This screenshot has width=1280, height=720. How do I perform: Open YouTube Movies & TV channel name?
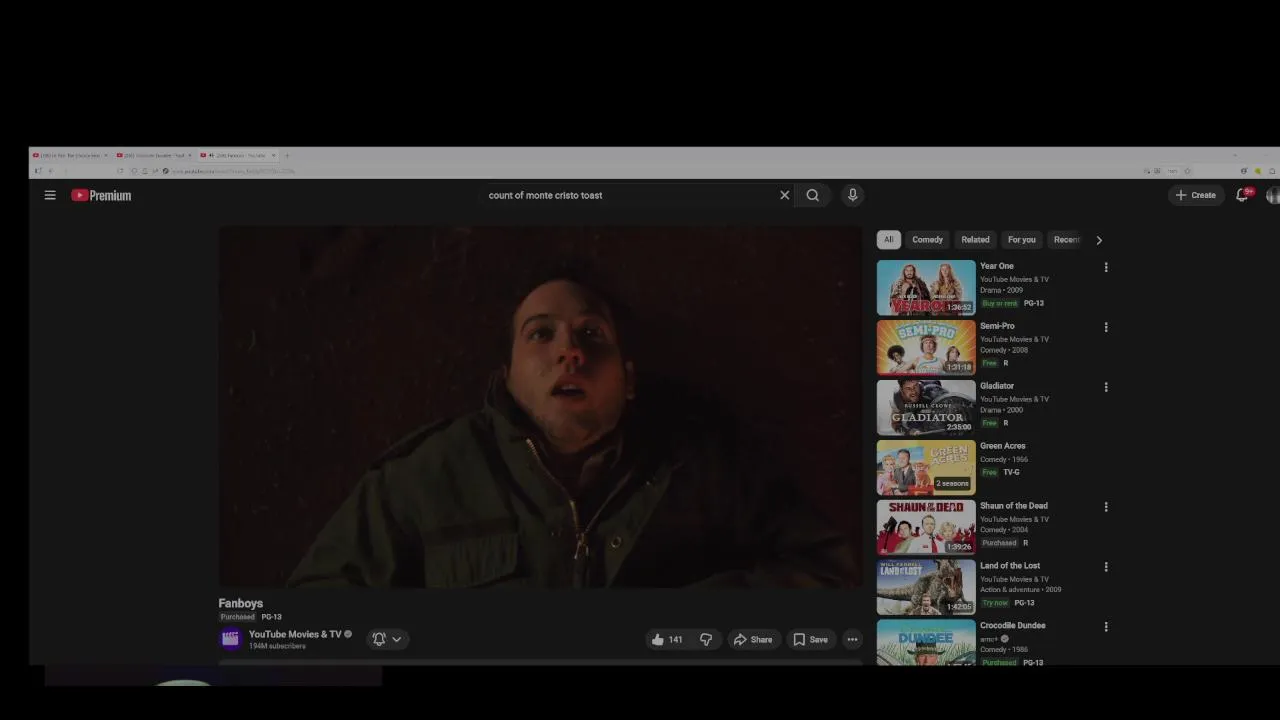295,634
